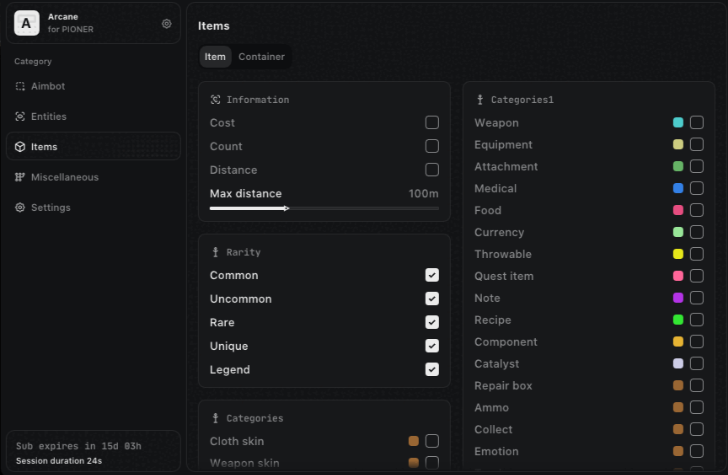Image resolution: width=728 pixels, height=475 pixels.
Task: Go to the Entities category
Action: [x=49, y=117]
